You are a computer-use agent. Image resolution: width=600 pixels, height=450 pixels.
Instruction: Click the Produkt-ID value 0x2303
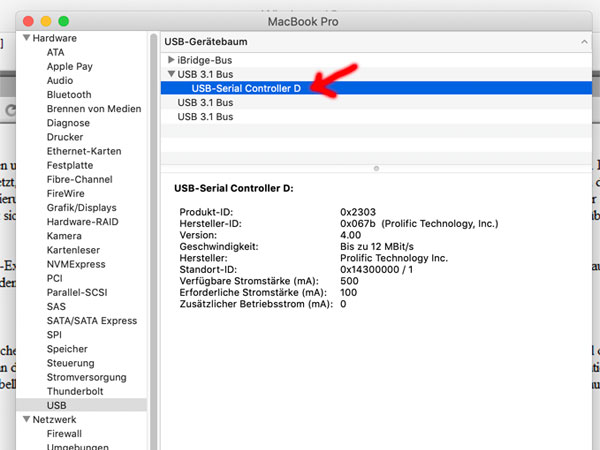pyautogui.click(x=358, y=212)
